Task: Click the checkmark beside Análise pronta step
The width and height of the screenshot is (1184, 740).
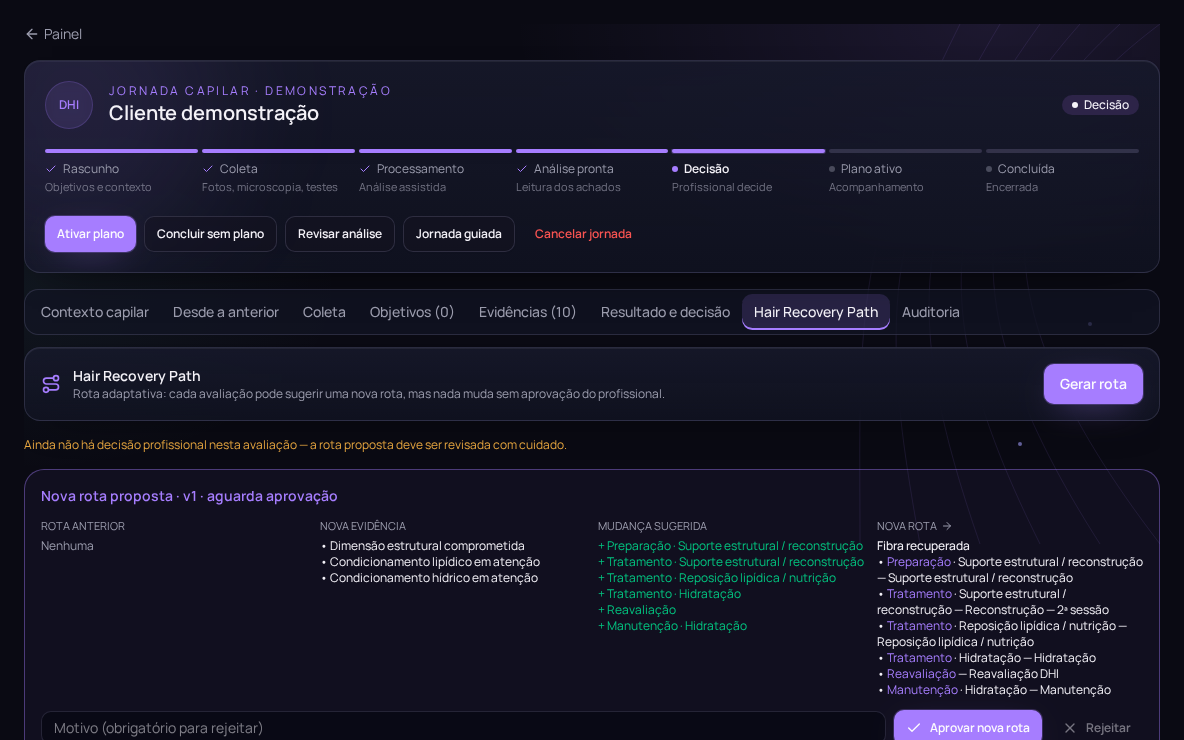Action: pyautogui.click(x=522, y=169)
